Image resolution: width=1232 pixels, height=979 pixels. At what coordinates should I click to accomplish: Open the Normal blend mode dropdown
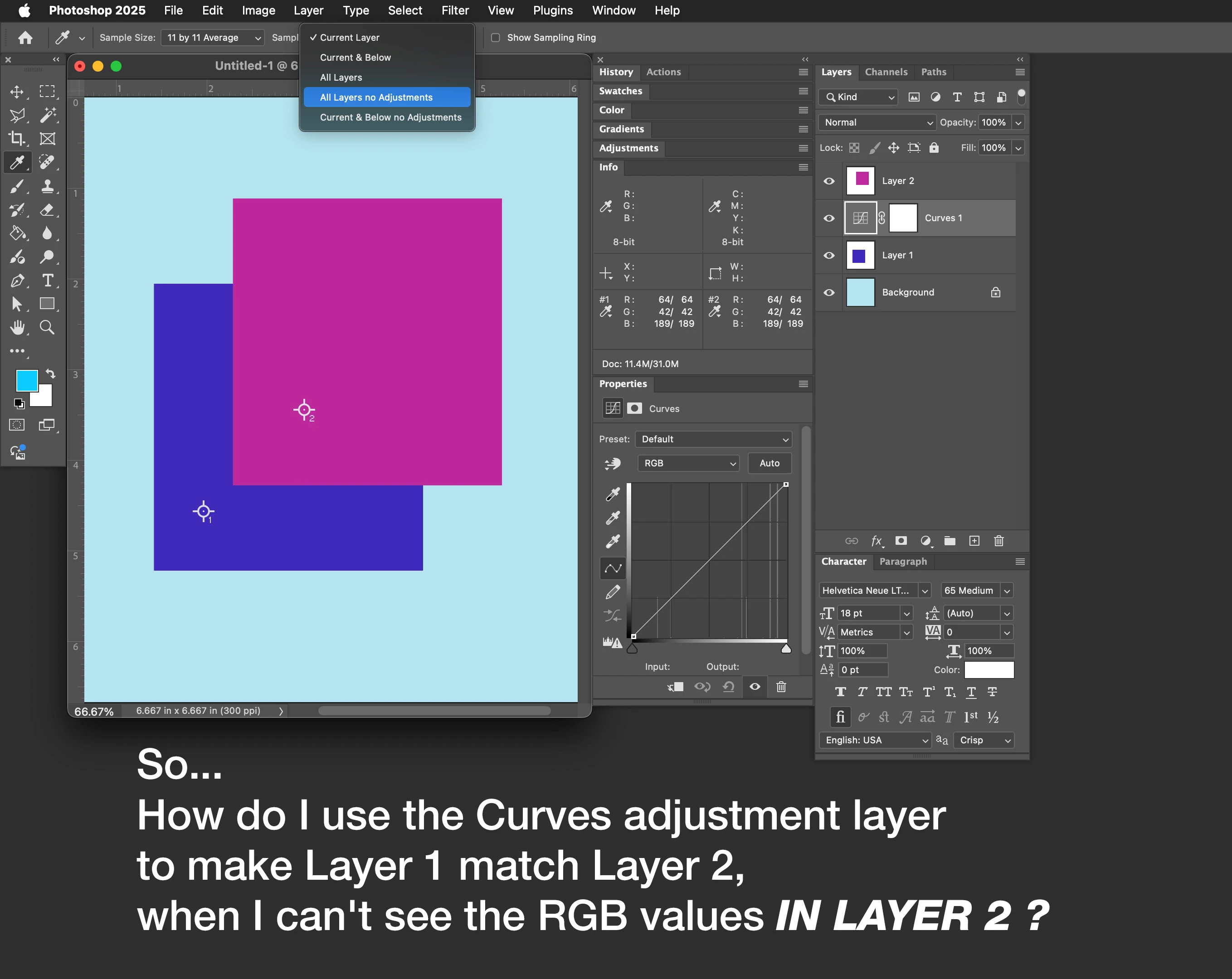[x=877, y=122]
